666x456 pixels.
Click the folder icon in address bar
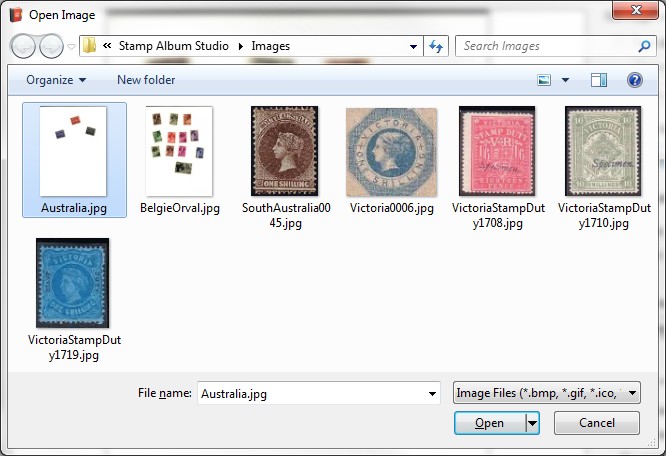point(89,45)
